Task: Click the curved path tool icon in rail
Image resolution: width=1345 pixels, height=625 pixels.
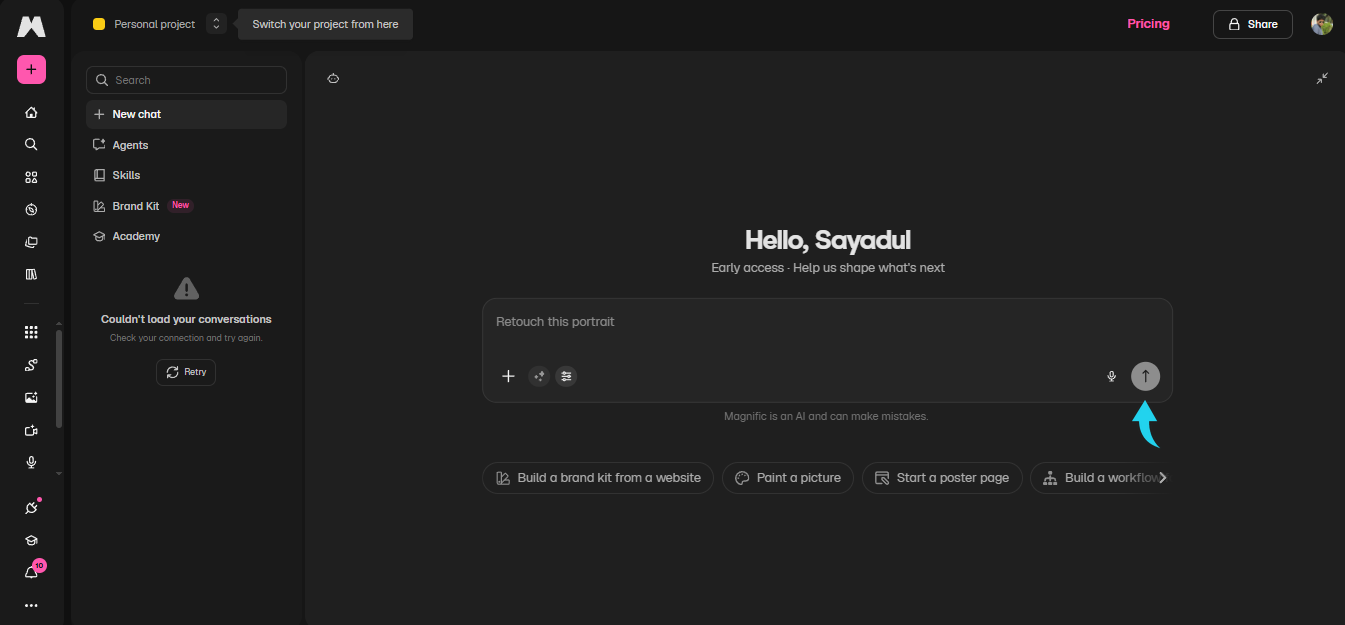Action: 31,365
